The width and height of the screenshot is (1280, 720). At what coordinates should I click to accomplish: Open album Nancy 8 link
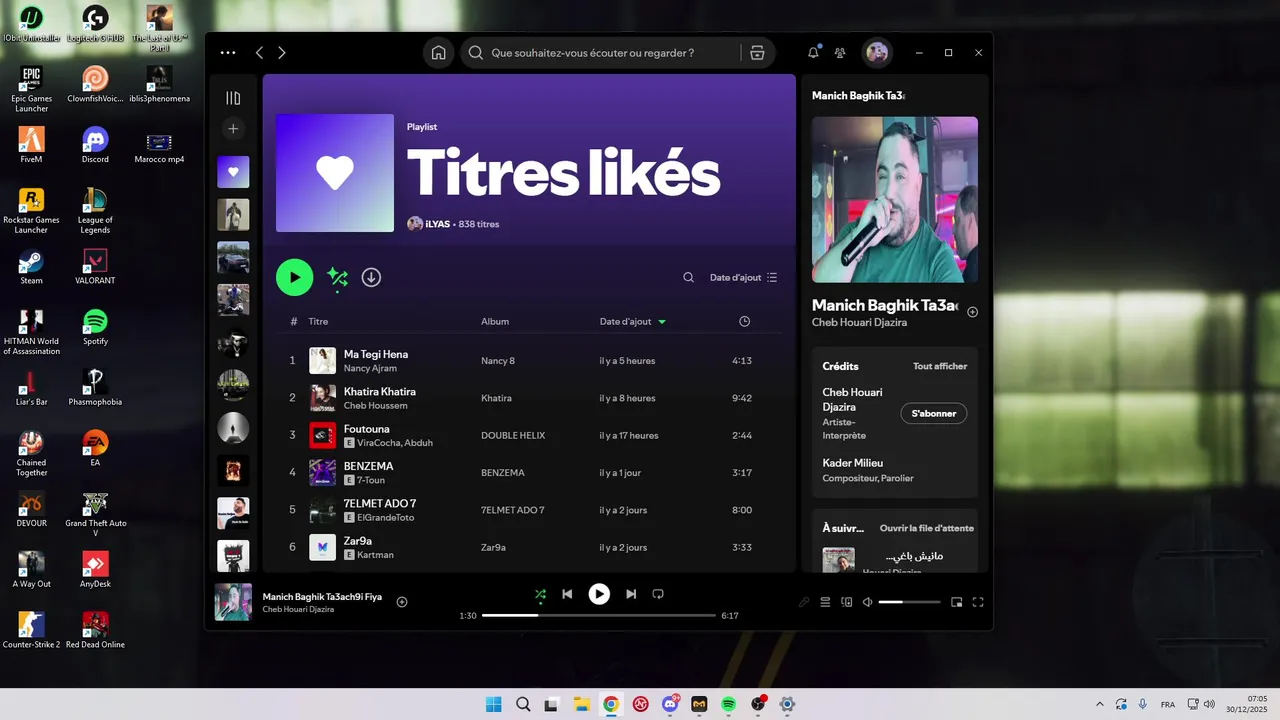click(498, 361)
